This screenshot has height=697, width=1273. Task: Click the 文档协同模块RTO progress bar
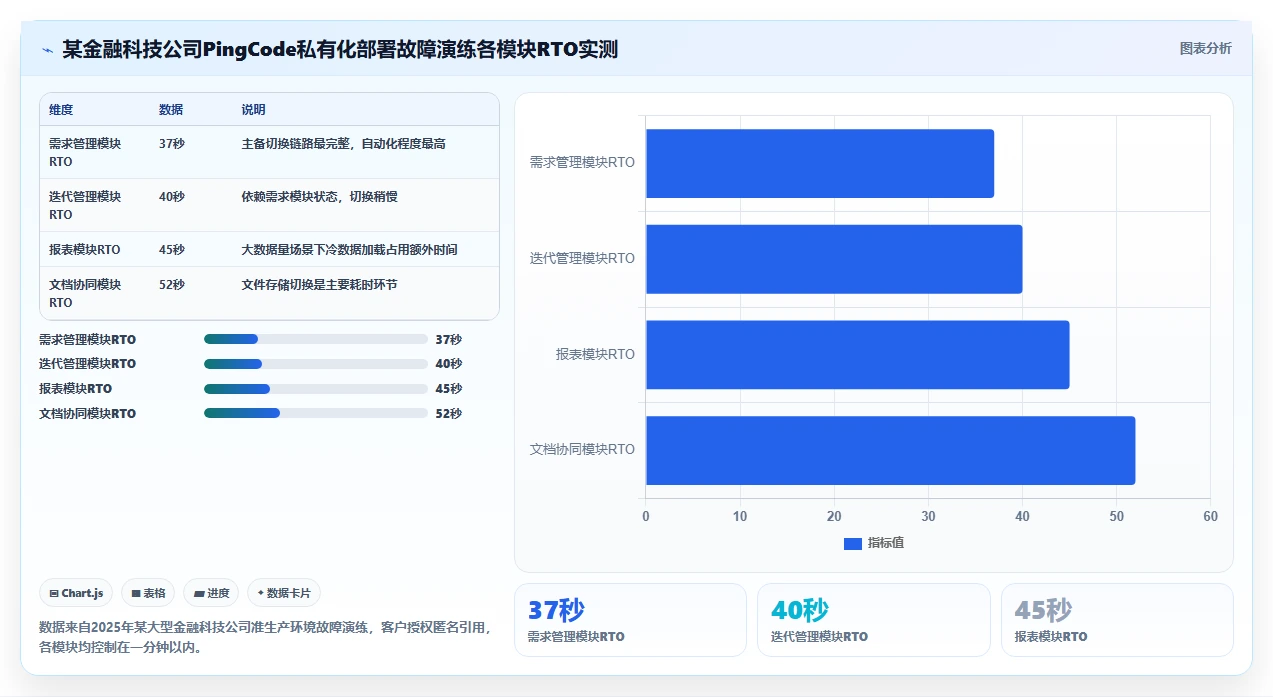click(315, 413)
